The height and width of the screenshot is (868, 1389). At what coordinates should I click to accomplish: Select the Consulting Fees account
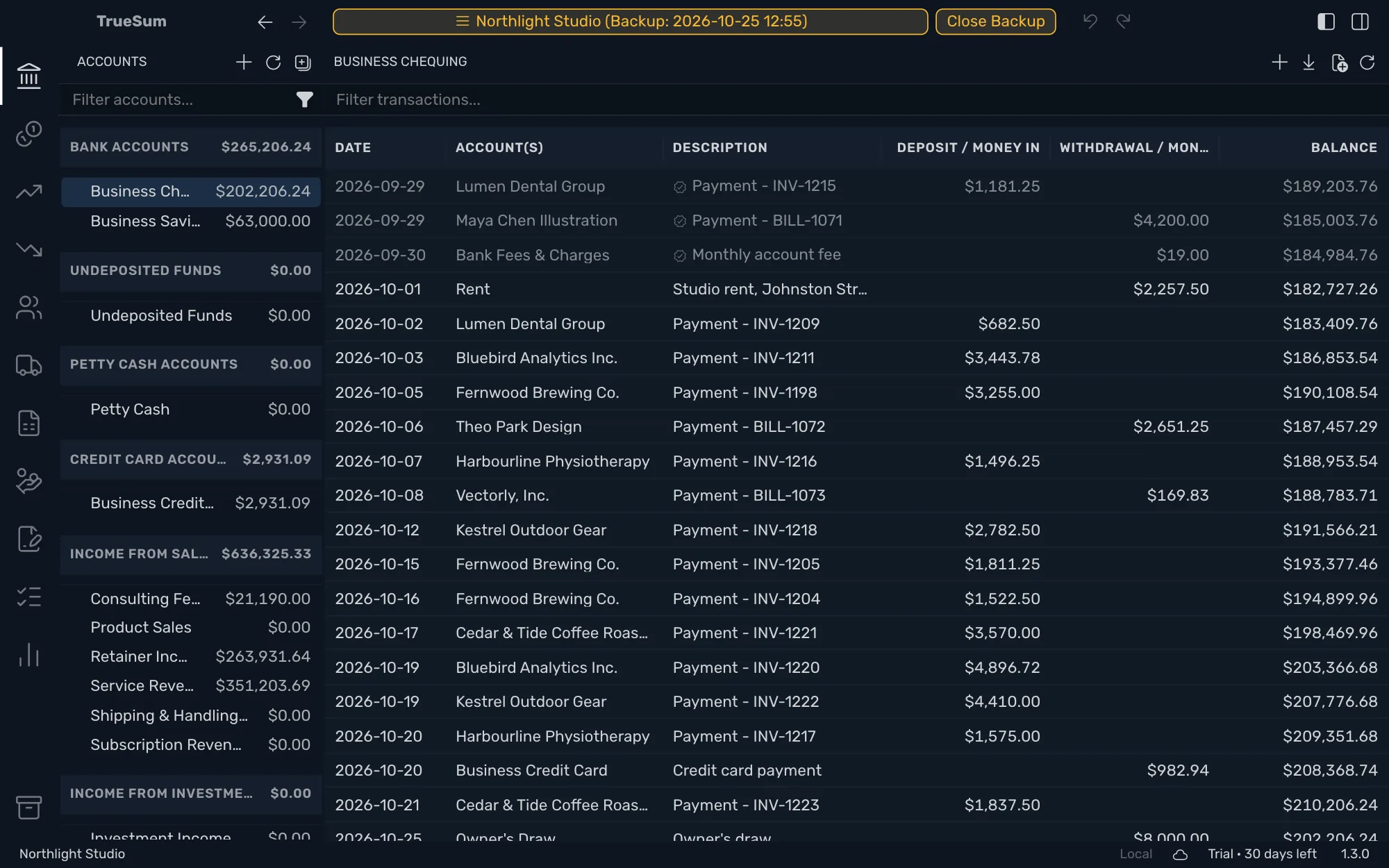190,599
